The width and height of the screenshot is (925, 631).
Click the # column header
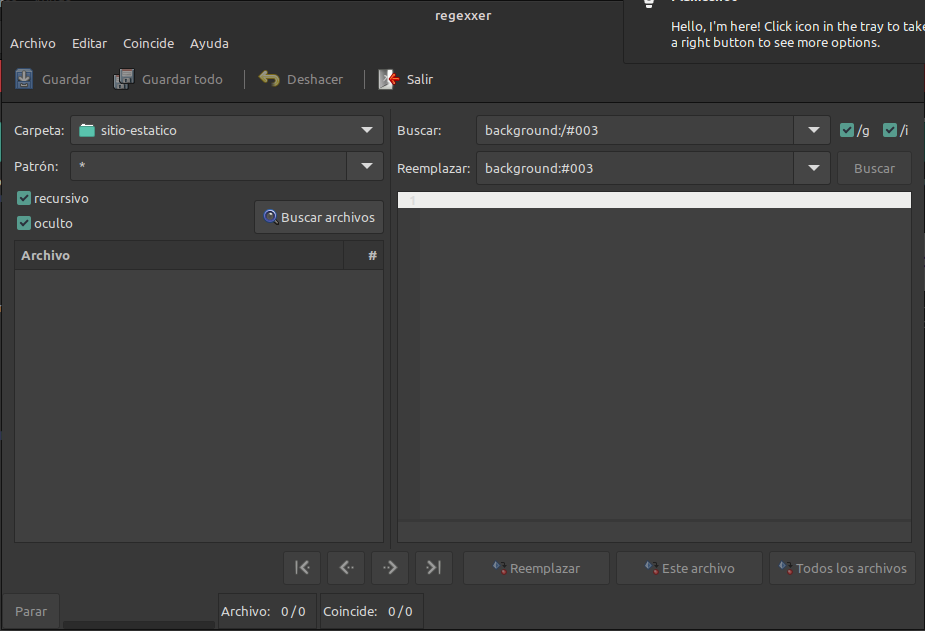pos(364,255)
